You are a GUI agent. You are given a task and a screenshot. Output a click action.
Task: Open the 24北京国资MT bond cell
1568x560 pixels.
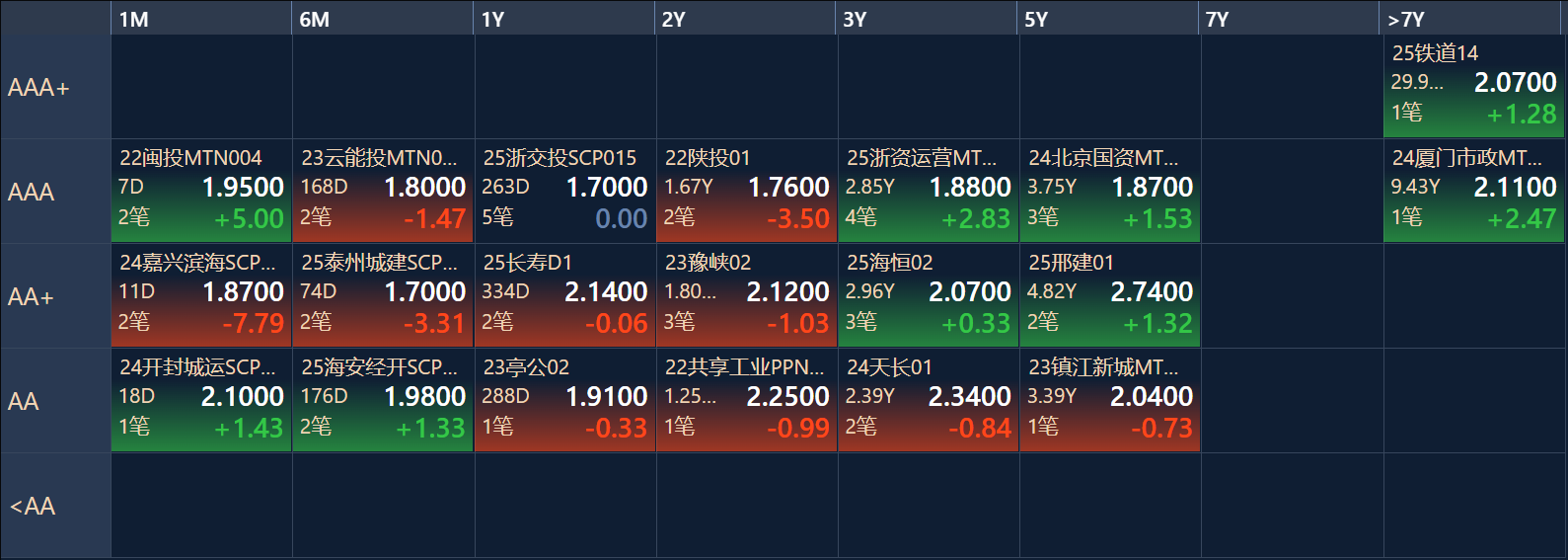1109,191
